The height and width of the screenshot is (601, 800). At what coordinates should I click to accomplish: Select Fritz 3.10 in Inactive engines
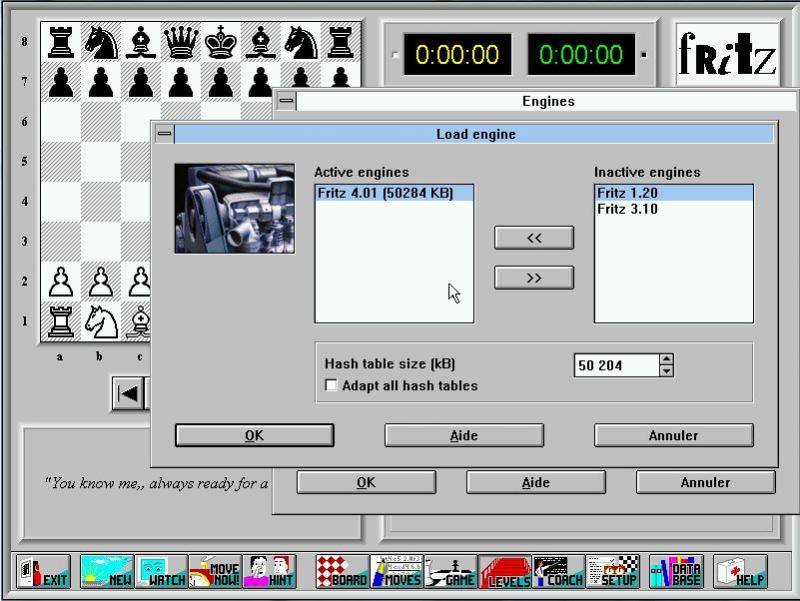pyautogui.click(x=627, y=209)
